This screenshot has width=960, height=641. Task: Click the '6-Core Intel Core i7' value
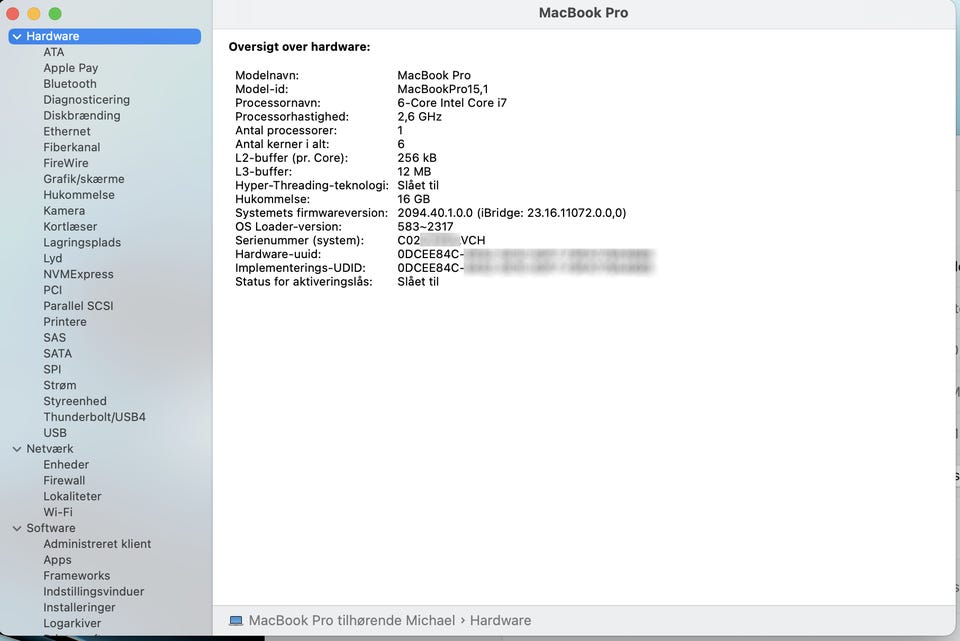point(452,103)
